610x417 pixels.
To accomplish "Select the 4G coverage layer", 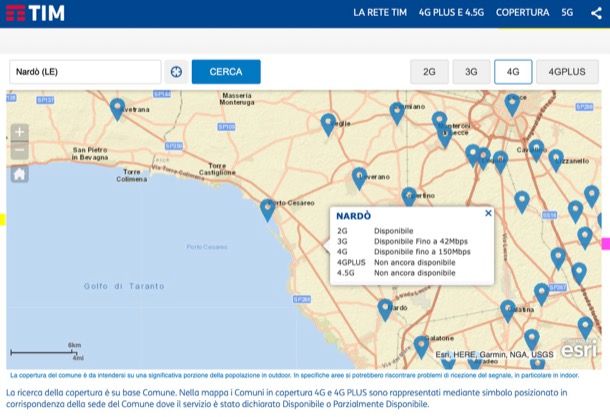I will [513, 72].
